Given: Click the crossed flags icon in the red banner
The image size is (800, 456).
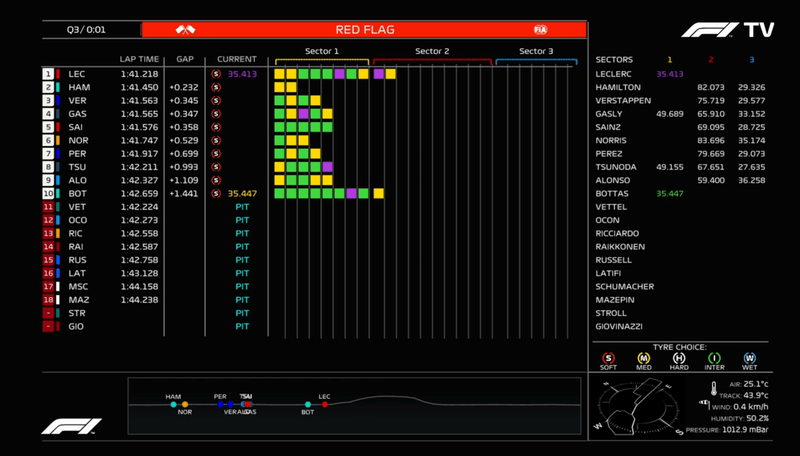Looking at the screenshot, I should [185, 30].
